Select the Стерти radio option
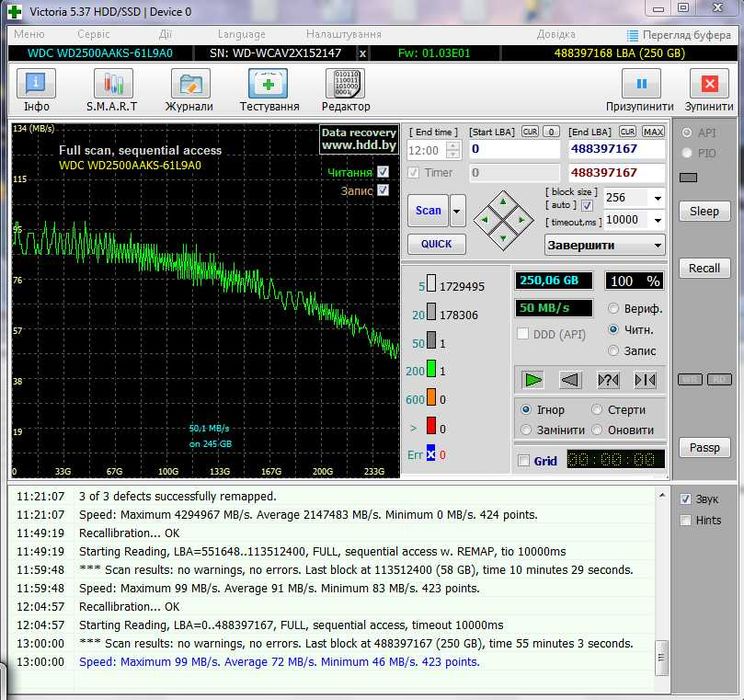Image resolution: width=744 pixels, height=700 pixels. 597,410
